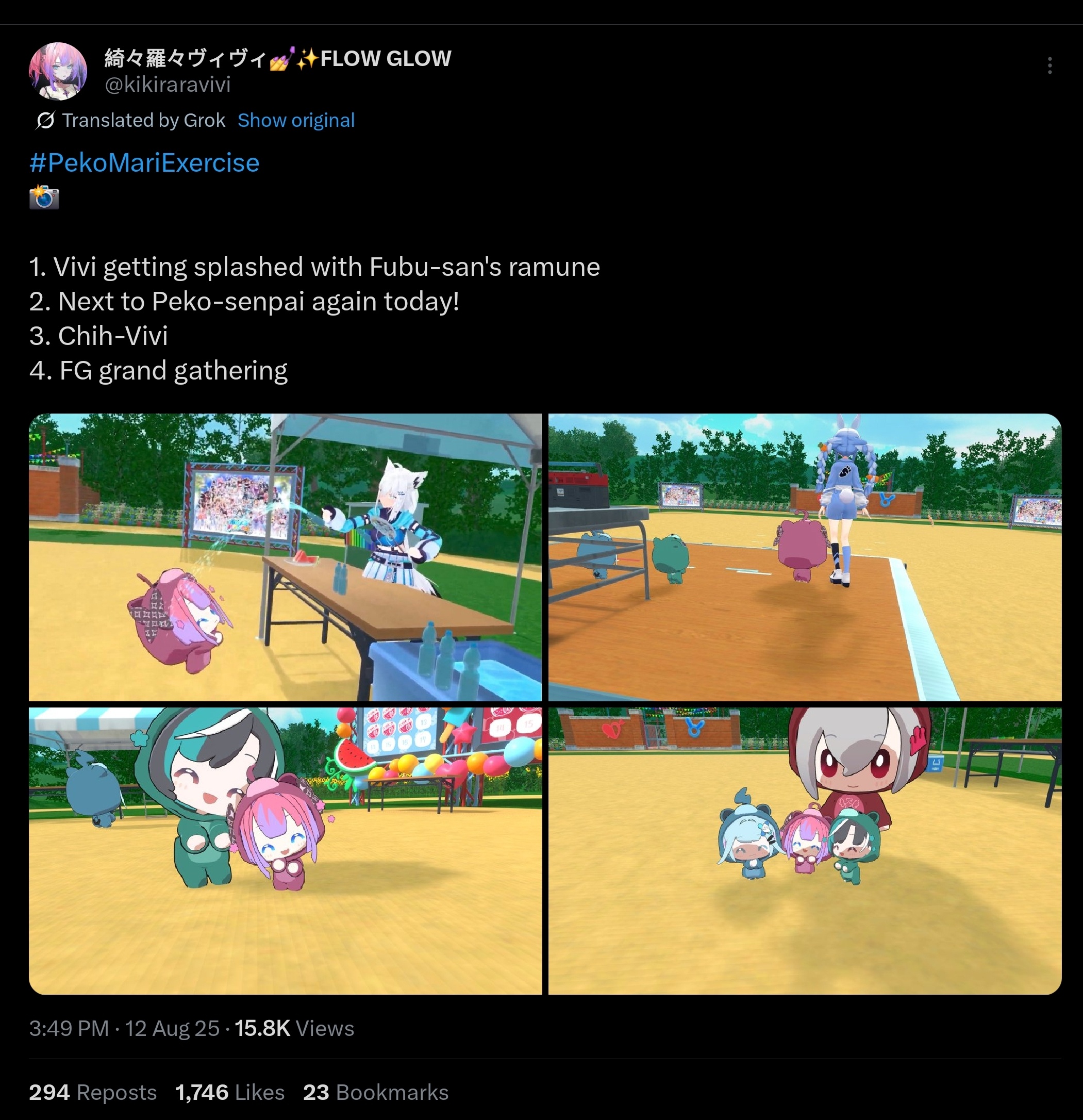
Task: Click the 15.8K Views count
Action: click(294, 1028)
